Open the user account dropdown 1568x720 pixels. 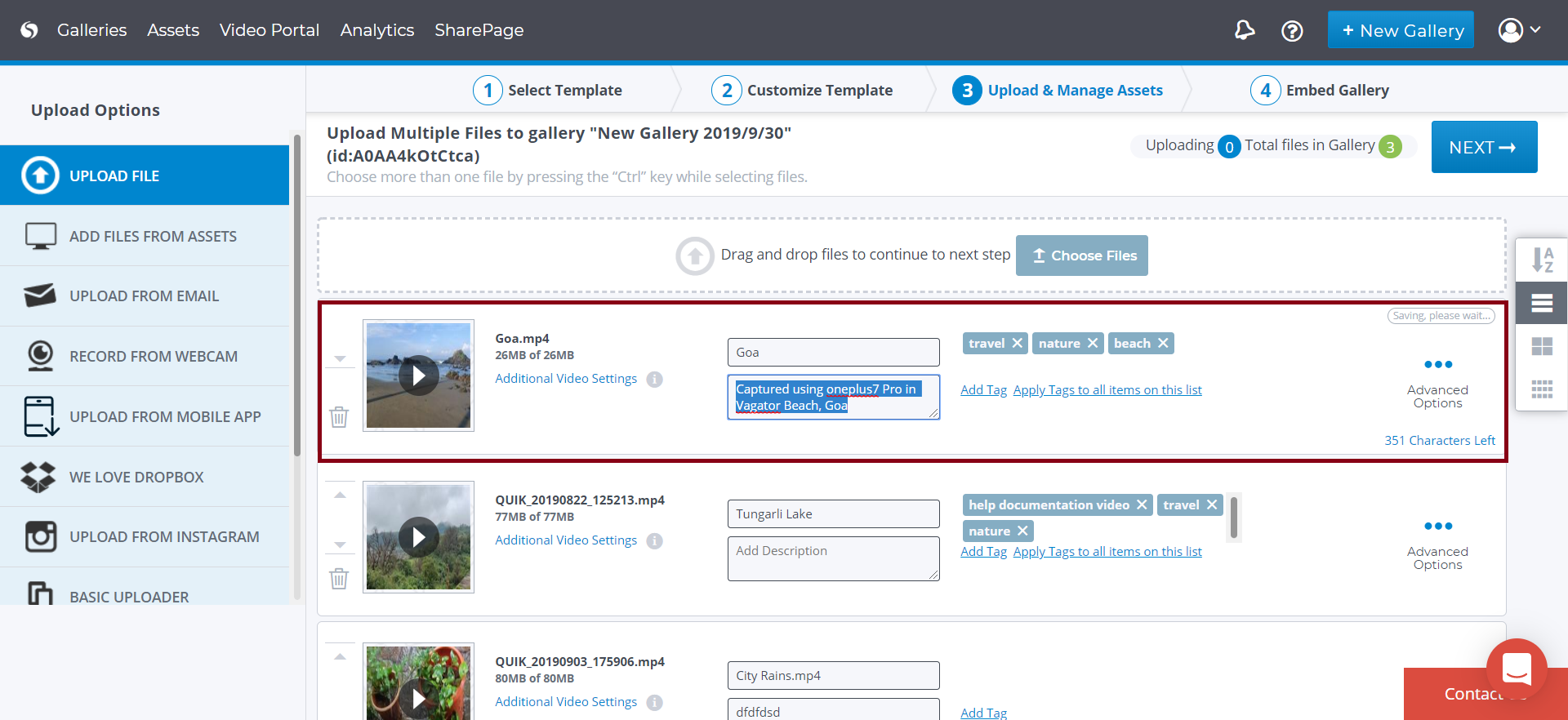pos(1519,30)
